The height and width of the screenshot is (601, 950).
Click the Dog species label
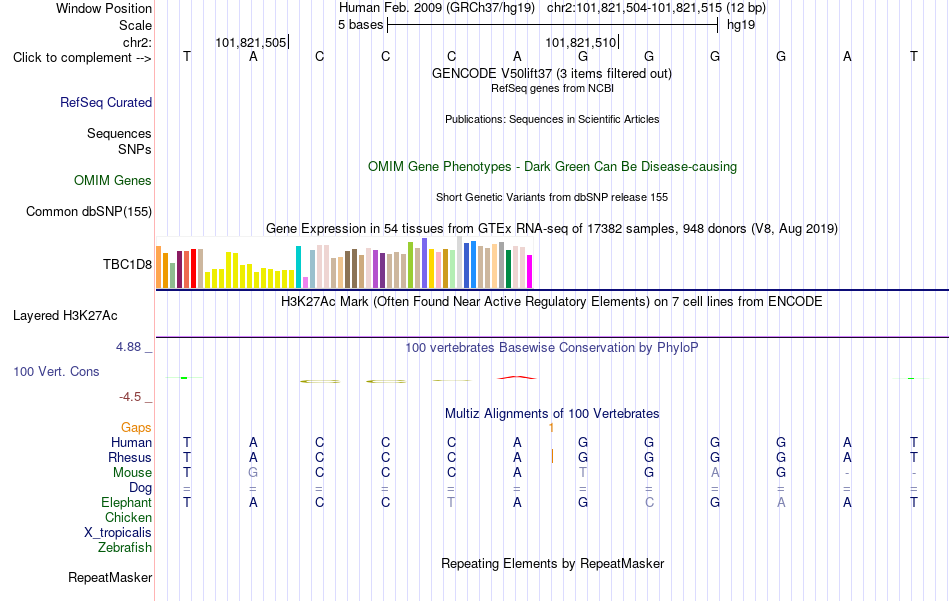pos(141,488)
